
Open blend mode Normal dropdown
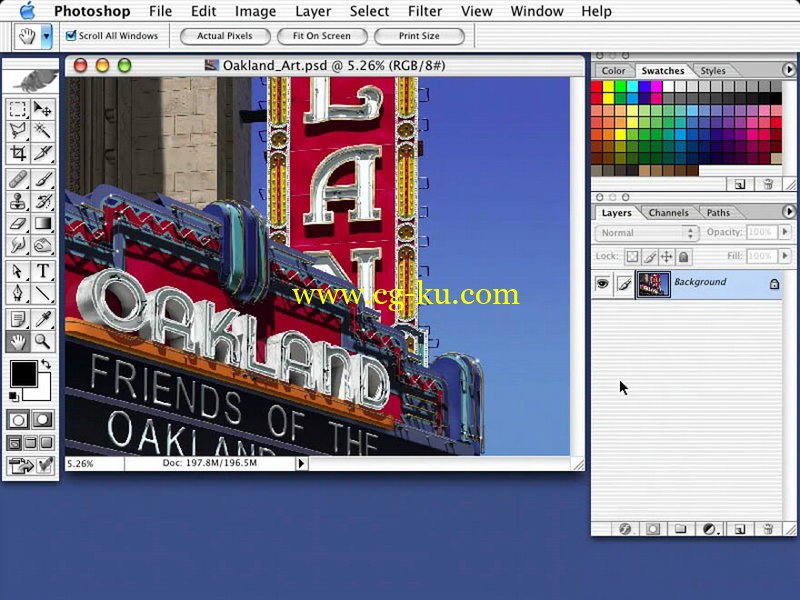point(646,233)
